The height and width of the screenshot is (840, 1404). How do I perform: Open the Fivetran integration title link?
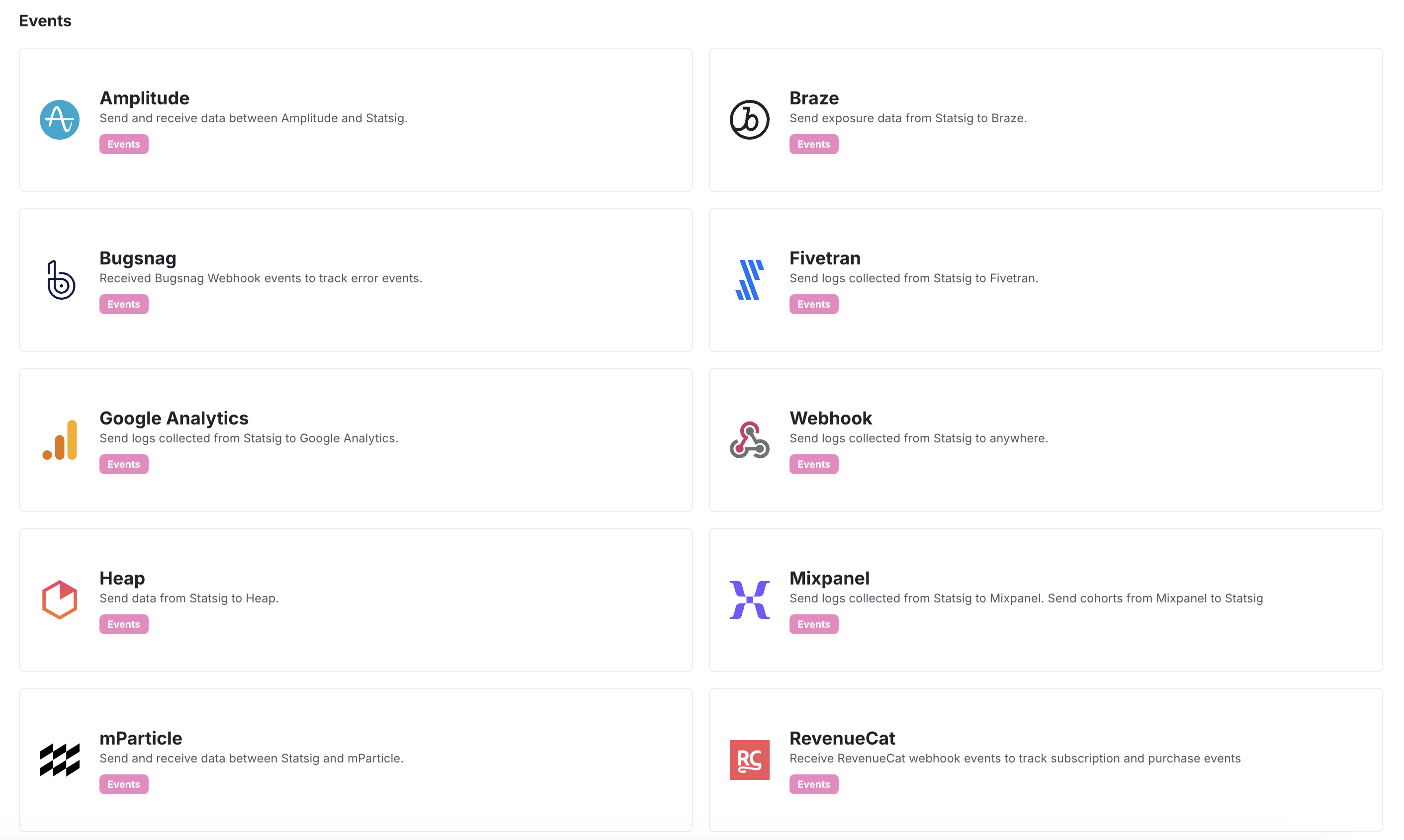[825, 257]
